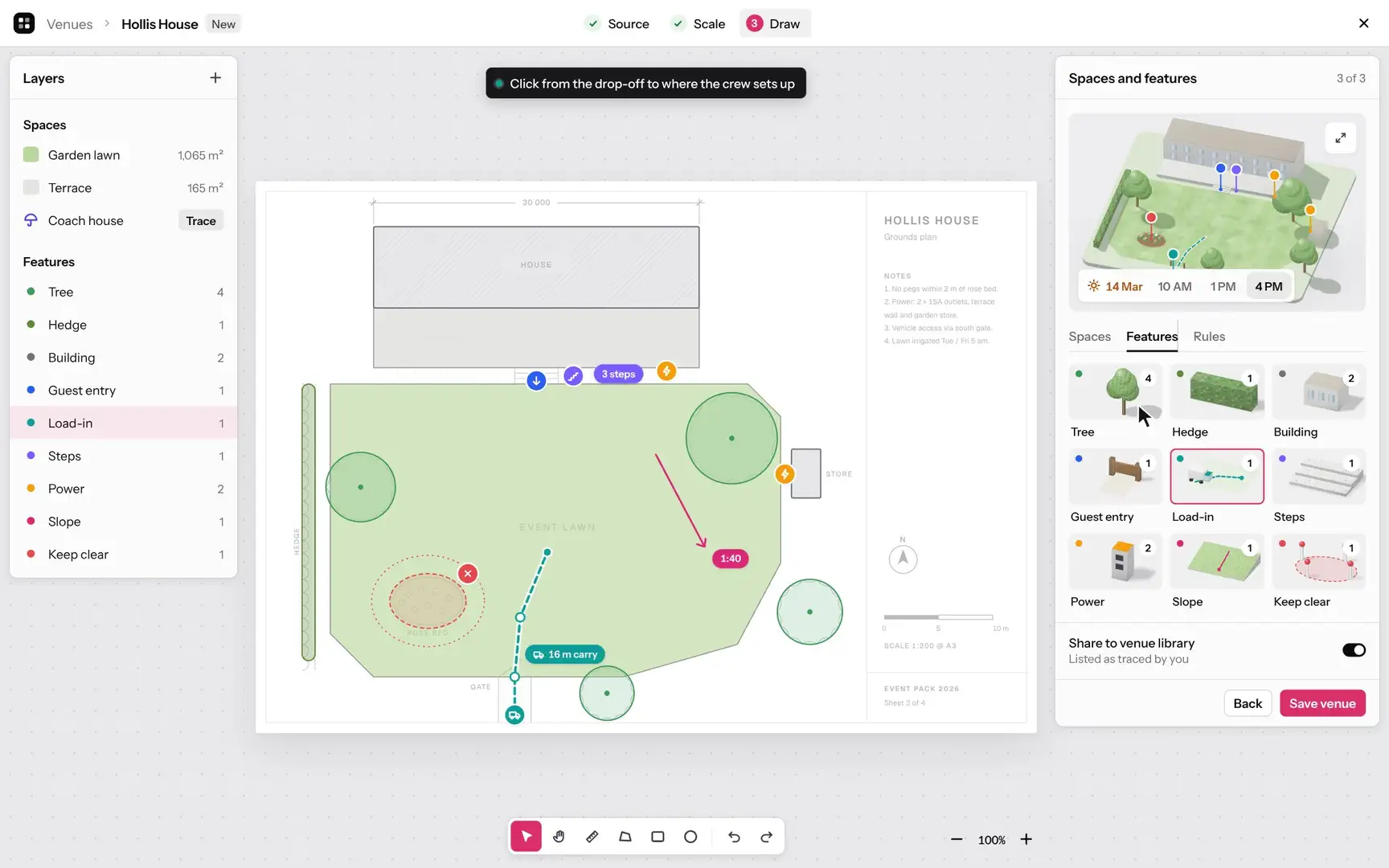The width and height of the screenshot is (1389, 868).
Task: Undo the last action
Action: 734,837
